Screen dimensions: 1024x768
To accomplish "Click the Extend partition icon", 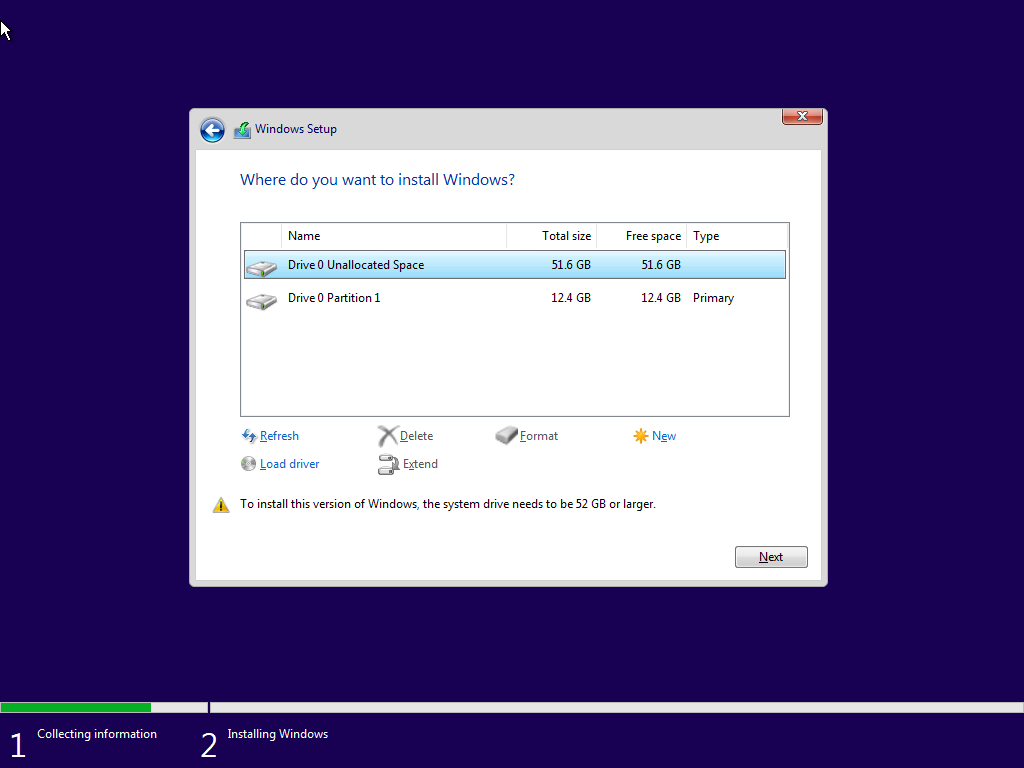I will click(387, 463).
